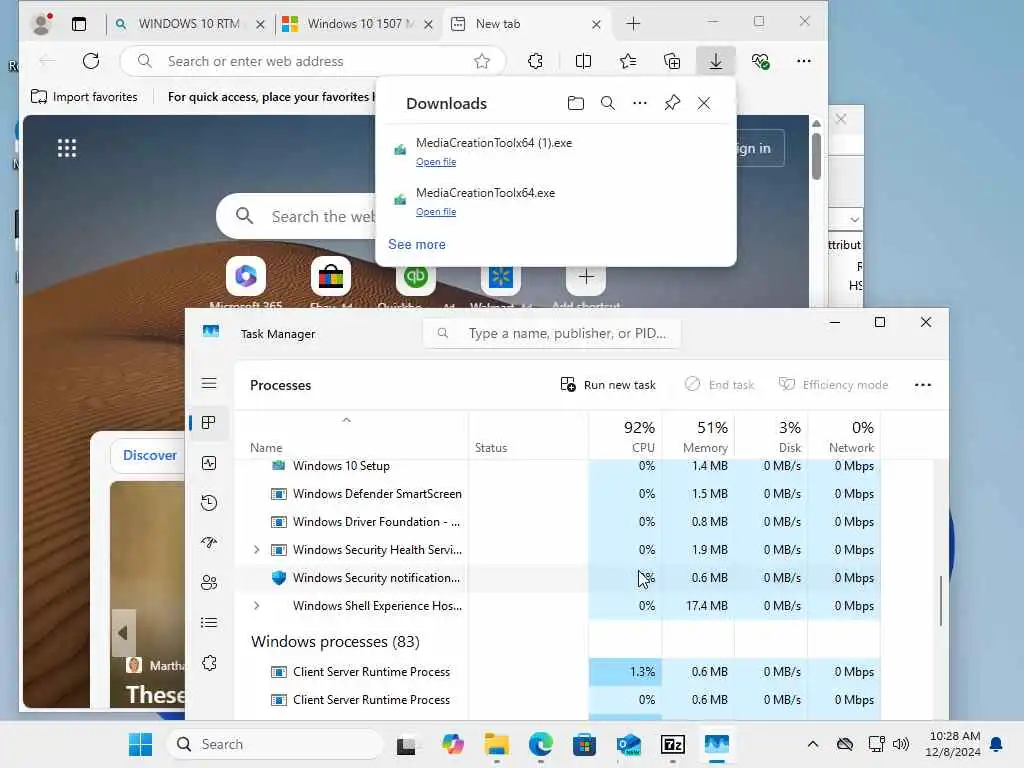This screenshot has height=768, width=1024.
Task: Close the Downloads panel
Action: click(704, 103)
